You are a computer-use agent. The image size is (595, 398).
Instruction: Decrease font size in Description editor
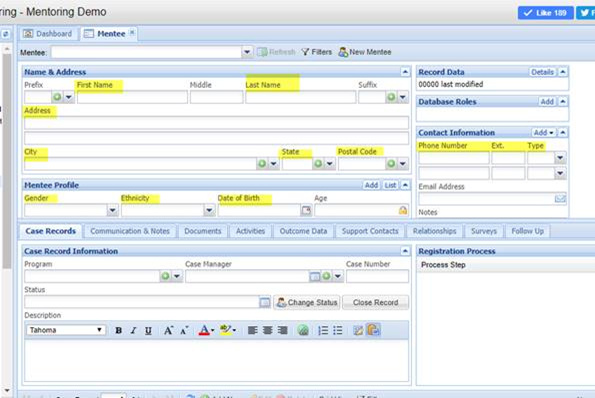[x=184, y=330]
